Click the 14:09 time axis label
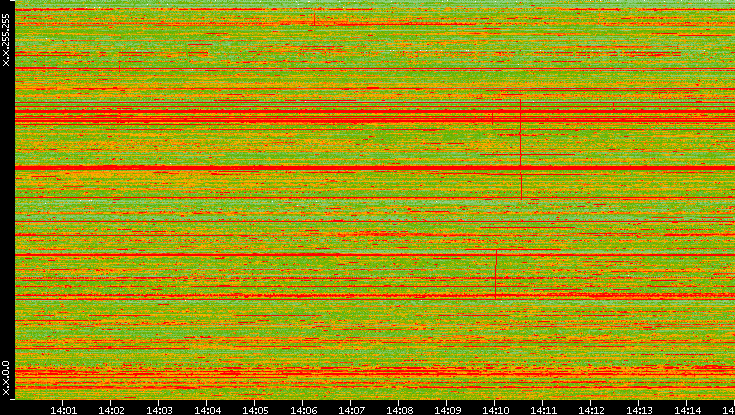Screen dimensions: 735x415 point(447,410)
